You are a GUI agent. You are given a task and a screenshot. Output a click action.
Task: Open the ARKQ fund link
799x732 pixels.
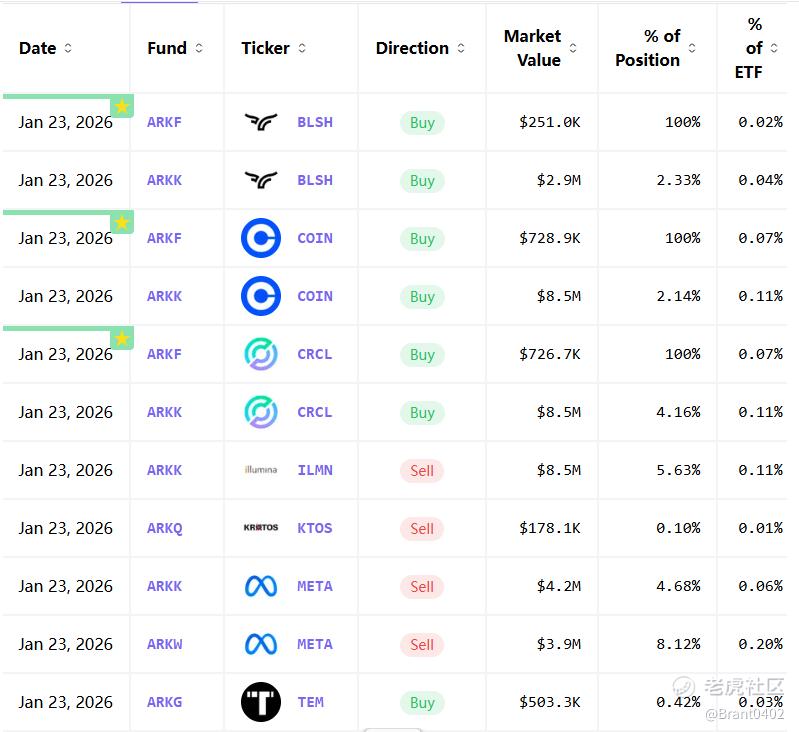coord(164,528)
